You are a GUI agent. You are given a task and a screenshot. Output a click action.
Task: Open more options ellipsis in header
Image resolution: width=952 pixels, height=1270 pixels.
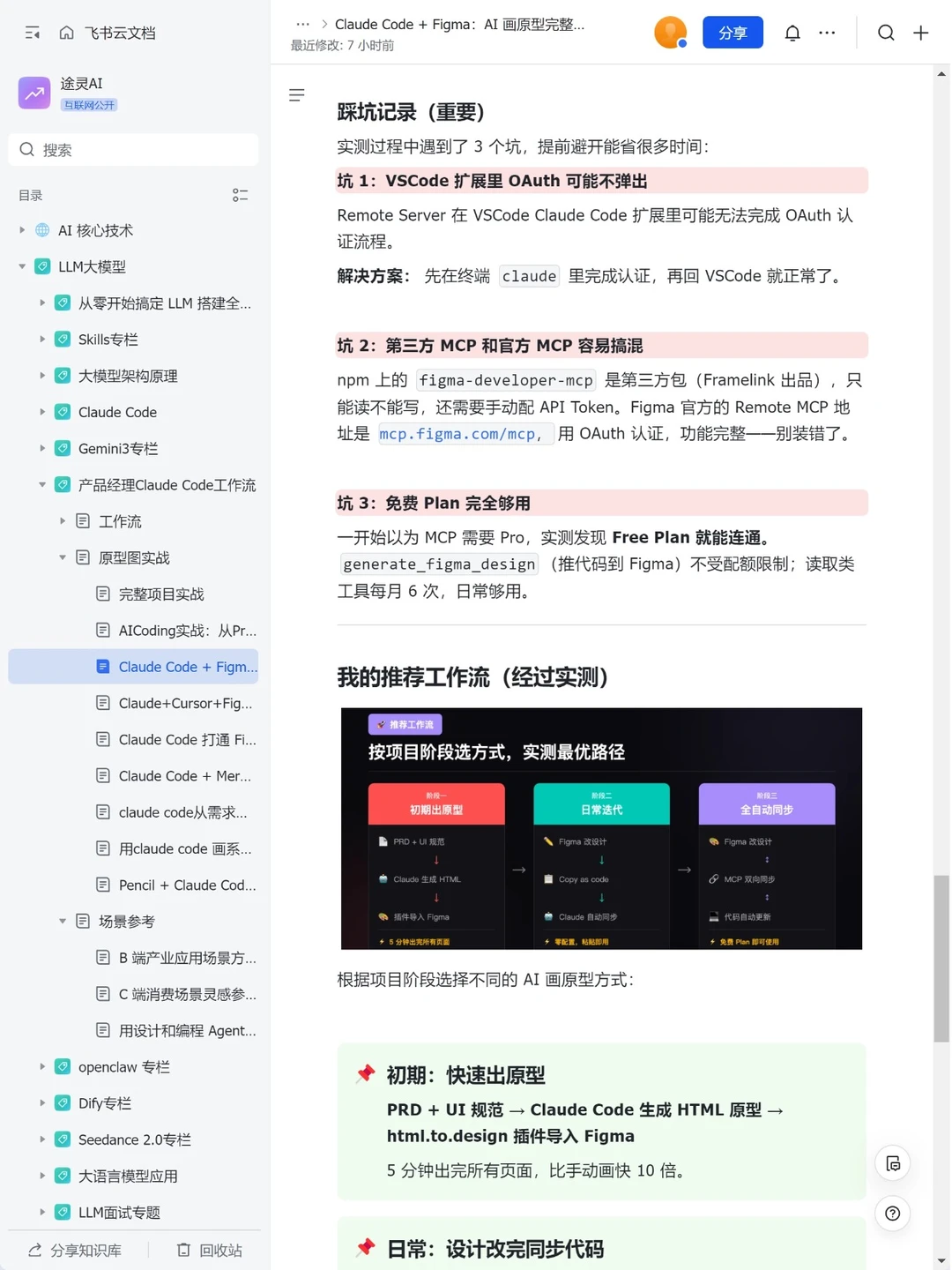point(827,33)
